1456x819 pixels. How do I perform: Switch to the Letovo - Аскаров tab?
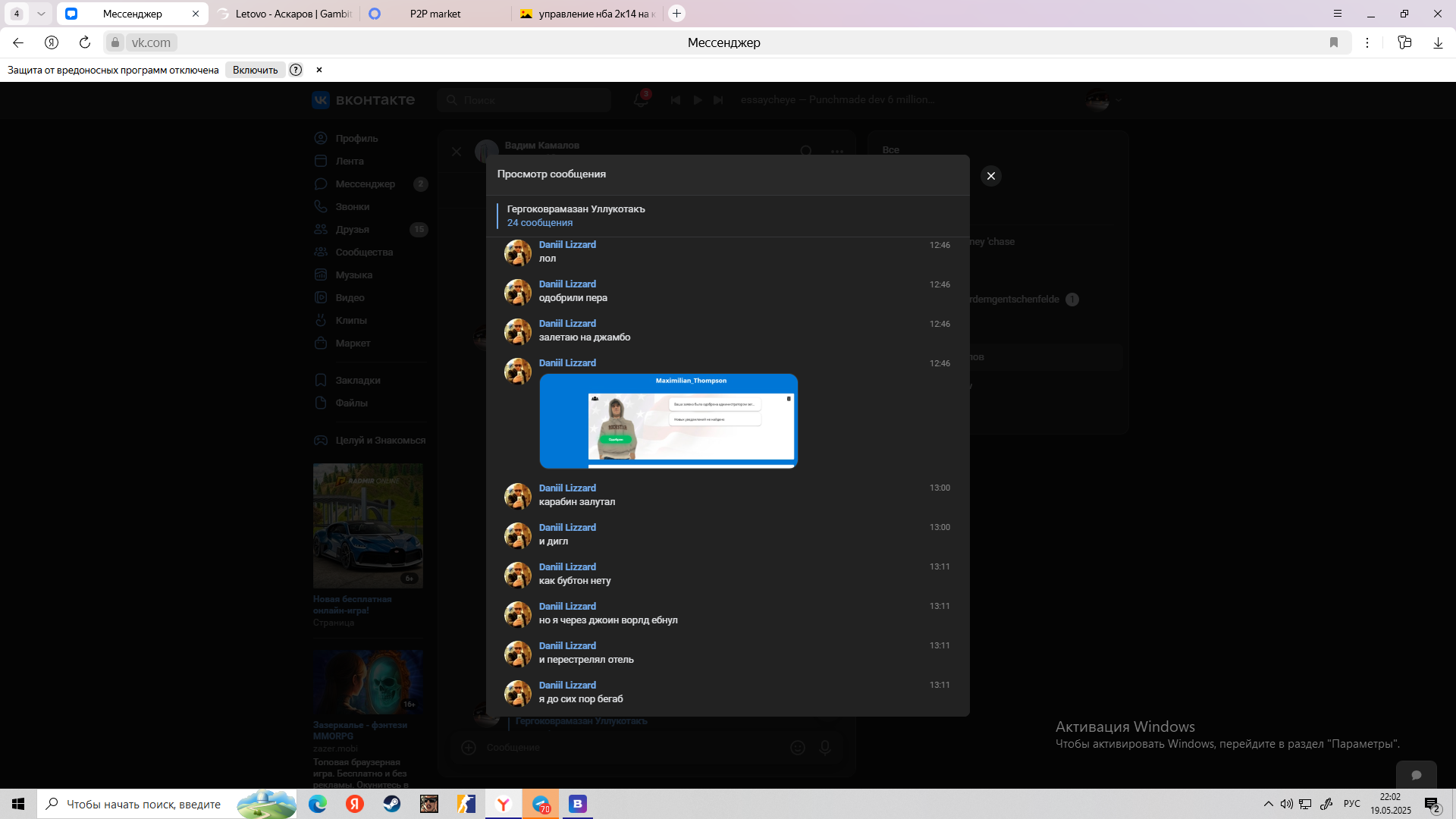click(293, 14)
